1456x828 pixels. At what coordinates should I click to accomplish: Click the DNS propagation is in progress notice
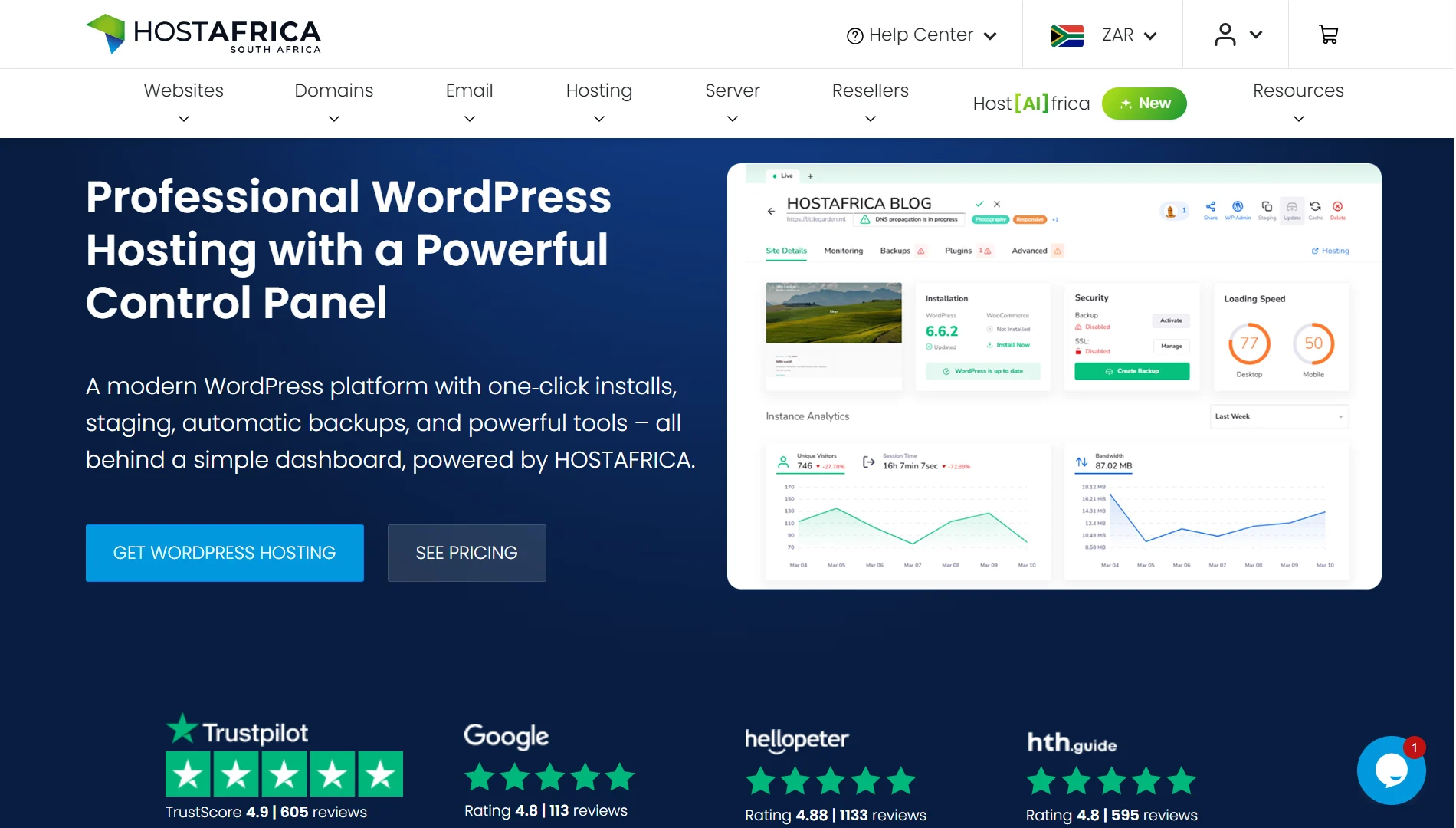tap(909, 219)
